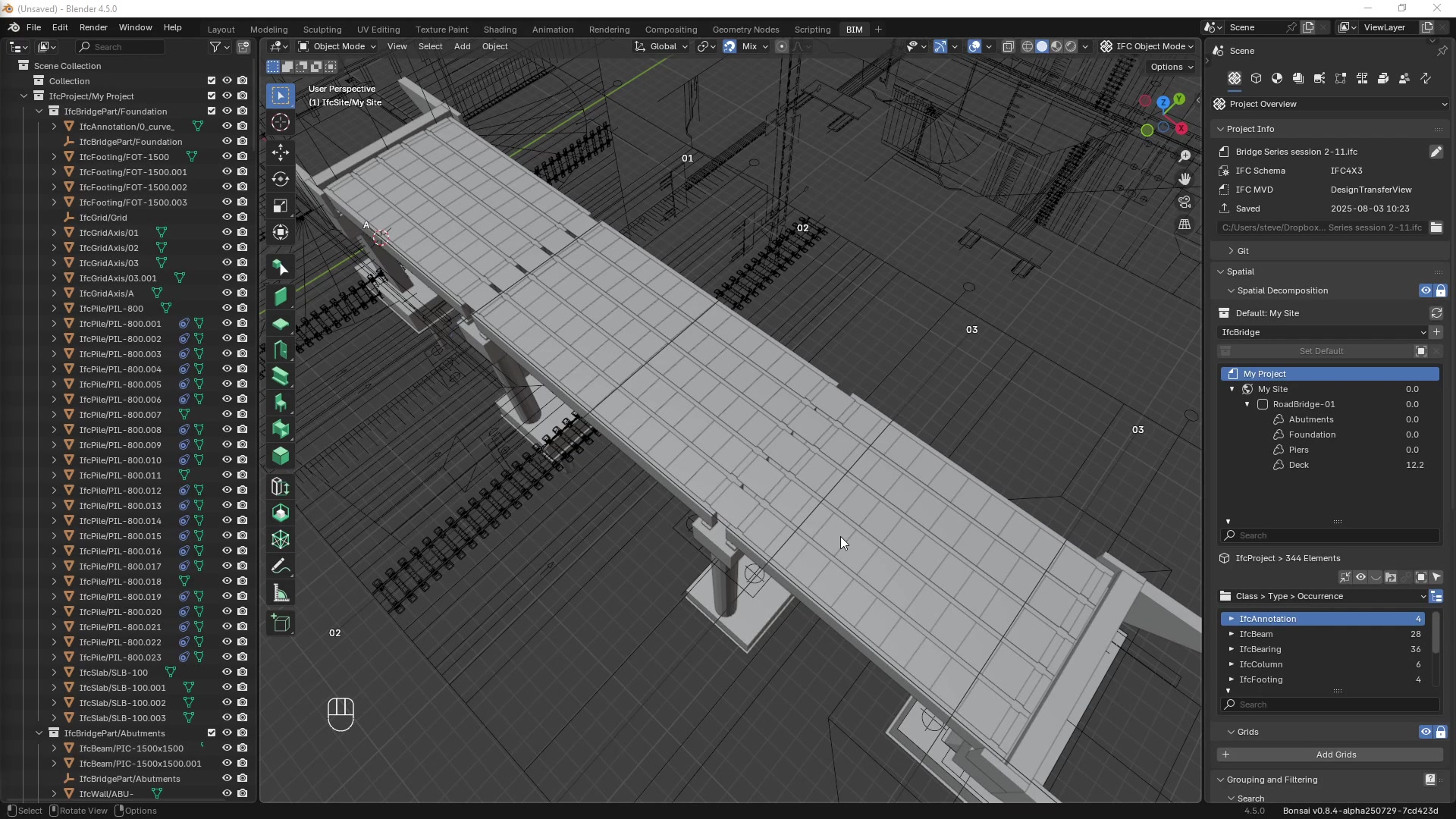The width and height of the screenshot is (1456, 819).
Task: Select the Deck bridge part row
Action: [1330, 465]
